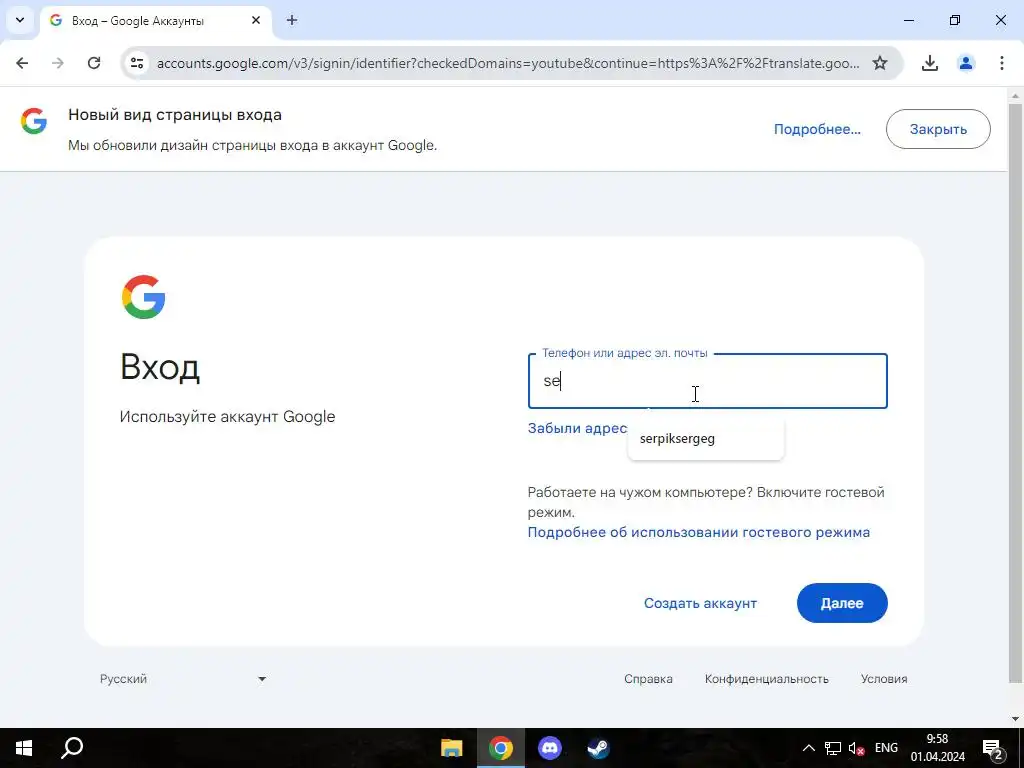This screenshot has height=768, width=1024.
Task: Click 'Используйте аккаунт Google' text
Action: 227,417
